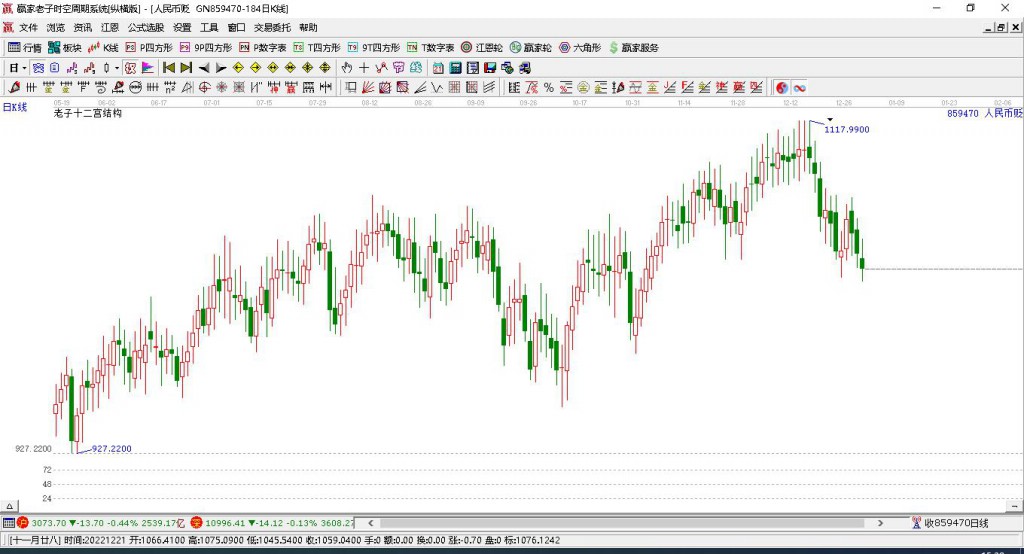Select the Gann fan lines tool

coord(368,87)
